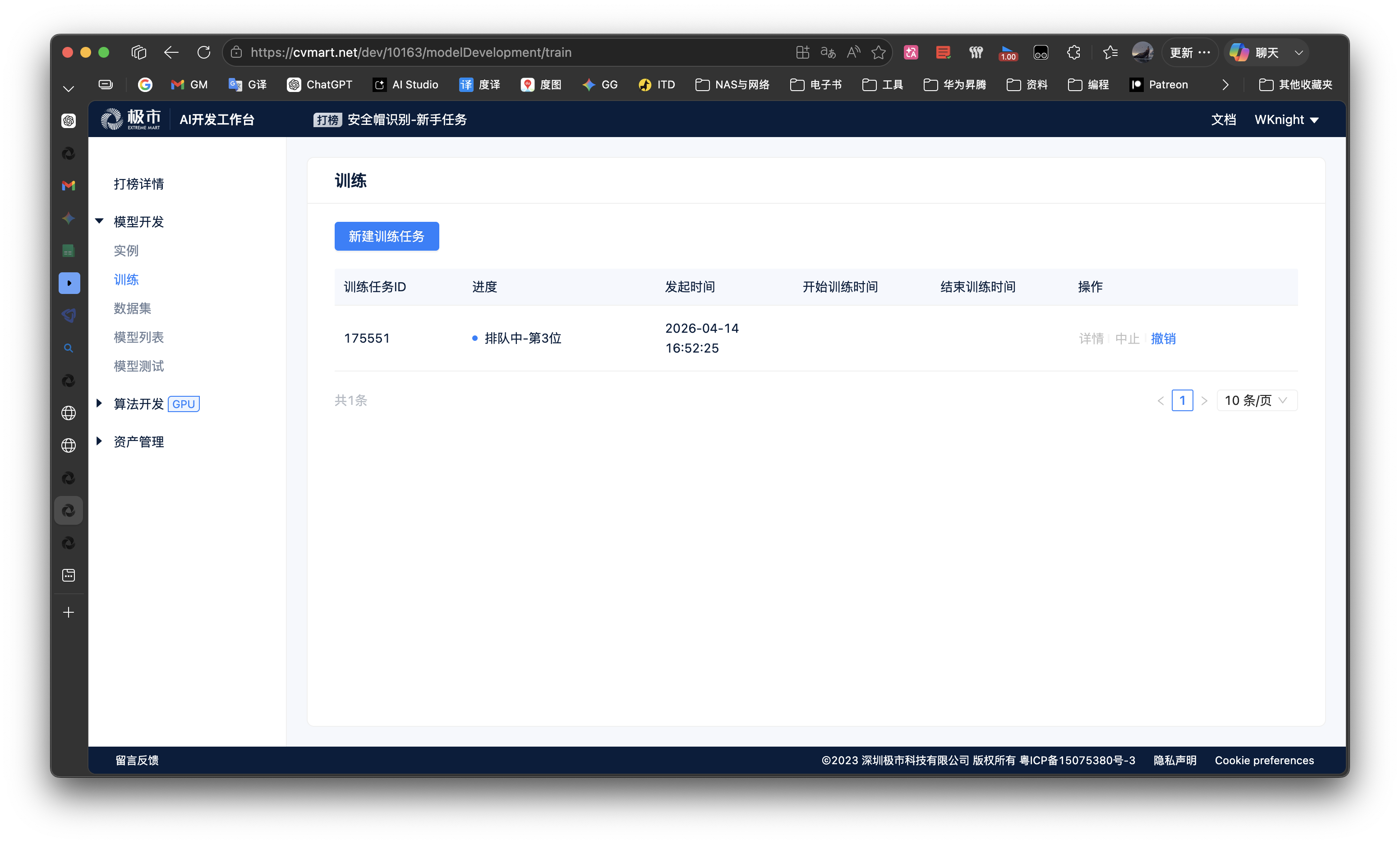This screenshot has width=1400, height=844.
Task: Collapse the 模型开发 tree section
Action: (99, 221)
